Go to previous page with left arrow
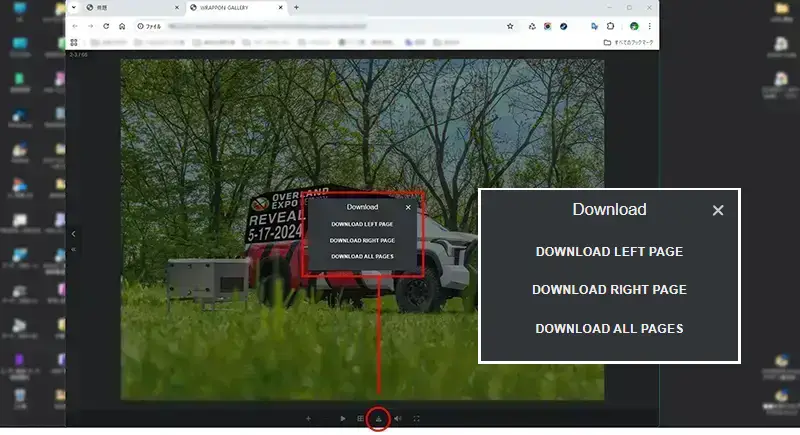 [73, 234]
